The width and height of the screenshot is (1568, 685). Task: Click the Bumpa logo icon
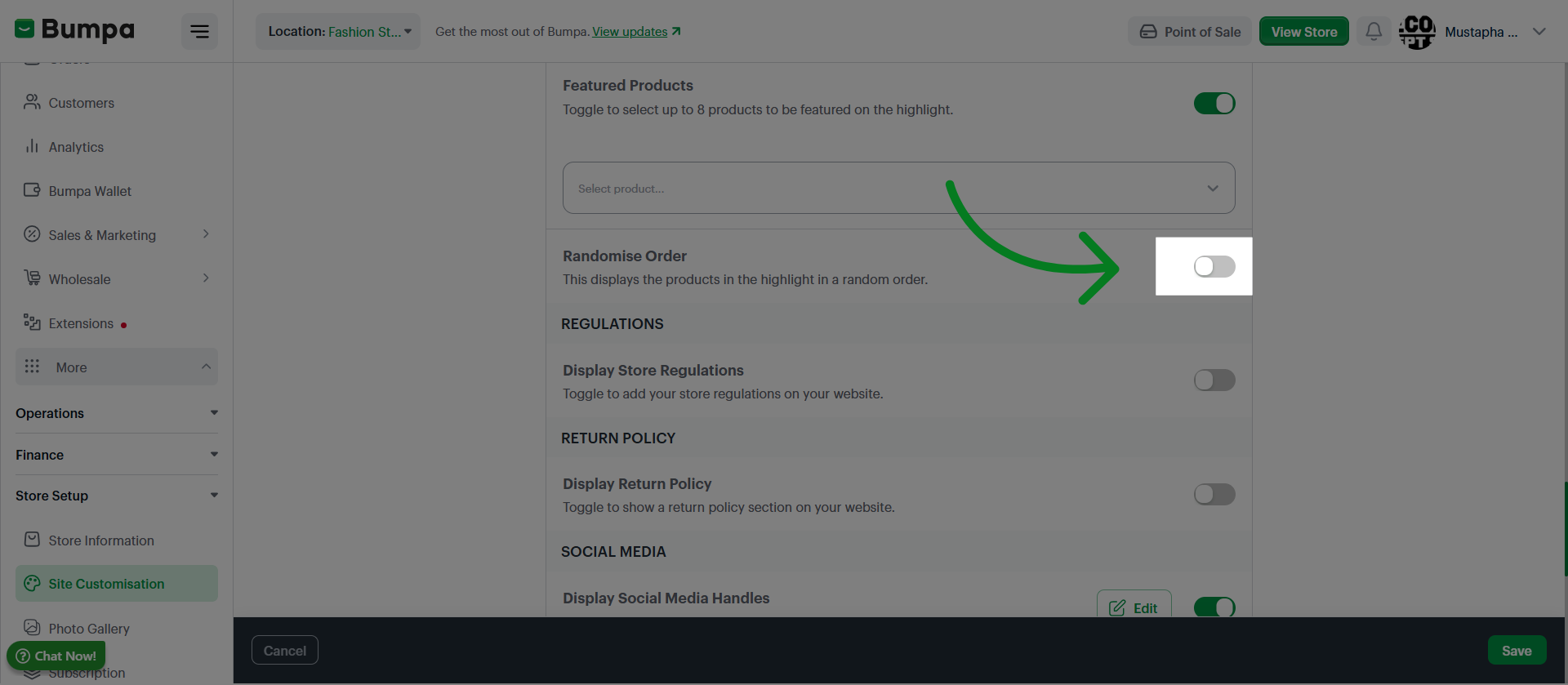click(24, 29)
